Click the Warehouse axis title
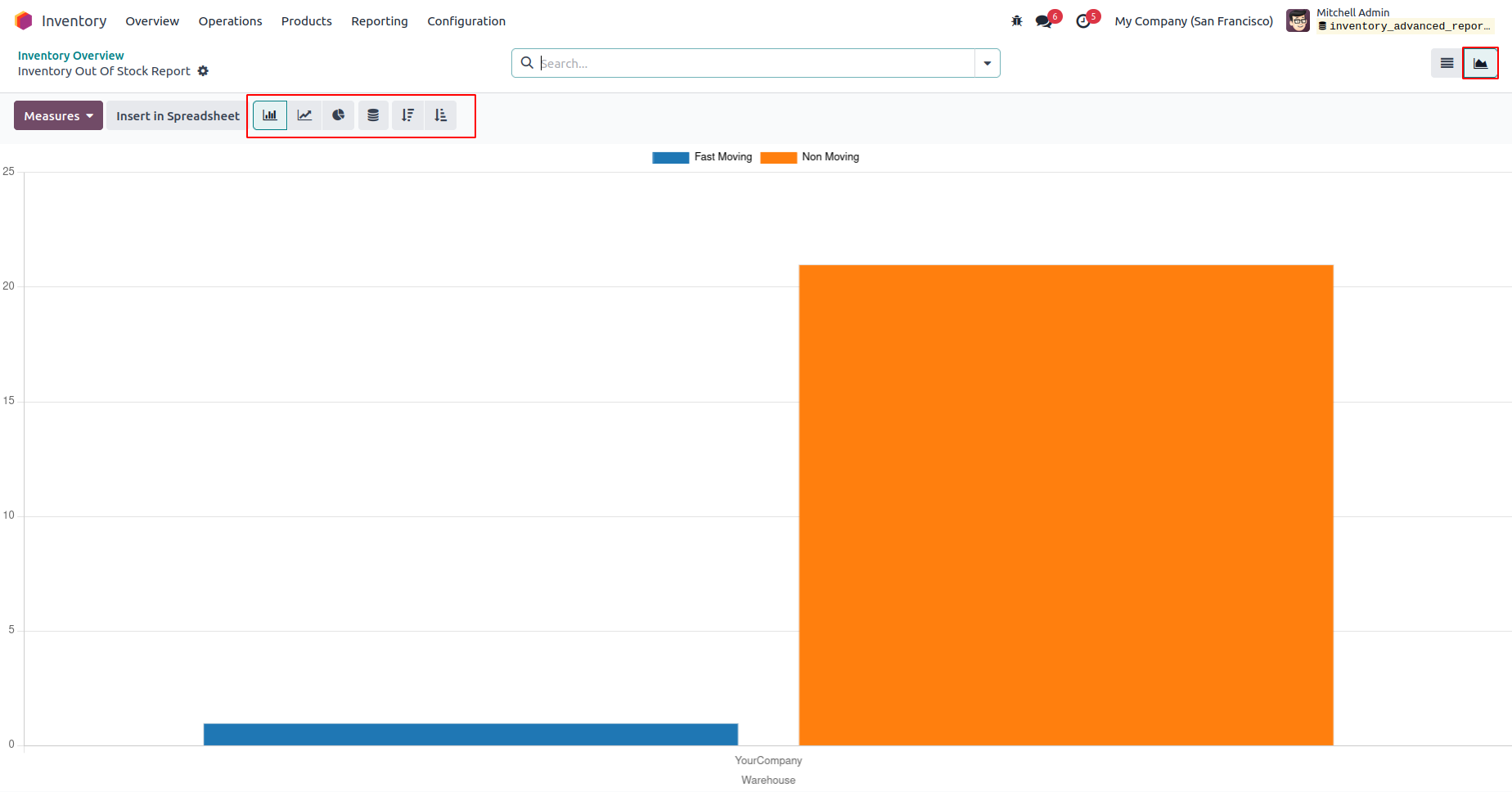 point(768,780)
